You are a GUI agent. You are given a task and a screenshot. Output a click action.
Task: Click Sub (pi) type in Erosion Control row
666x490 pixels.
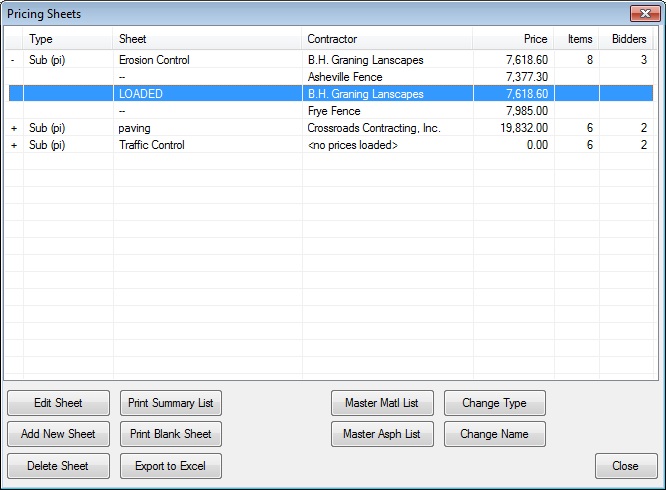coord(47,60)
